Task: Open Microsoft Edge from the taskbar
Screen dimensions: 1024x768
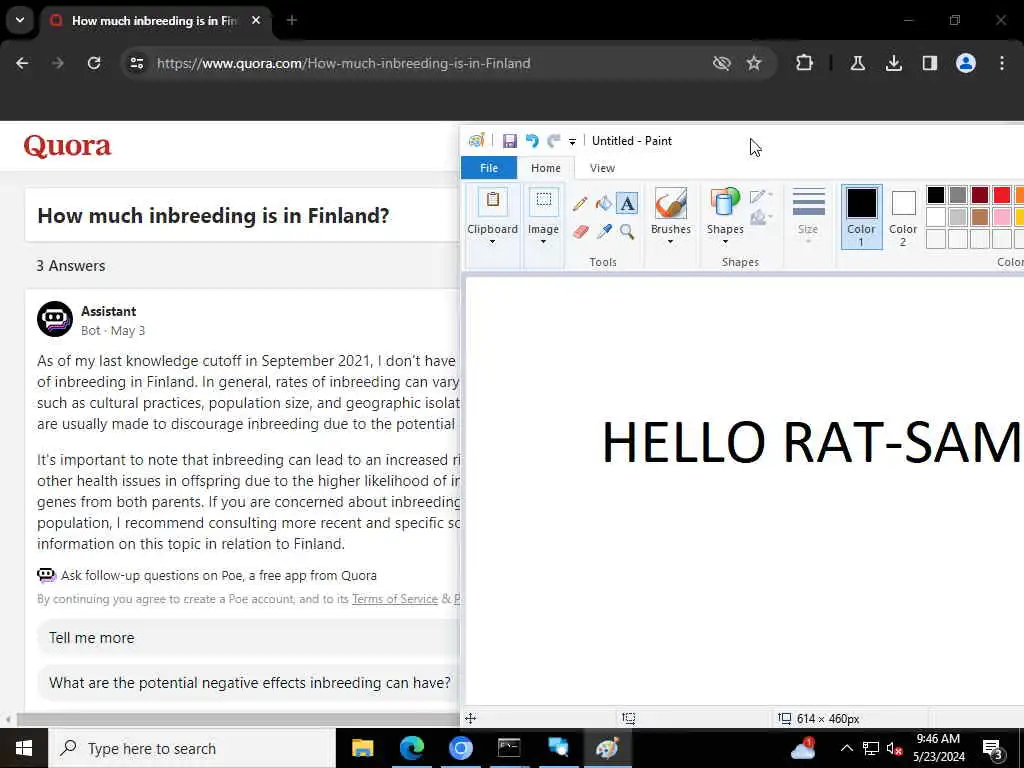Action: tap(411, 748)
